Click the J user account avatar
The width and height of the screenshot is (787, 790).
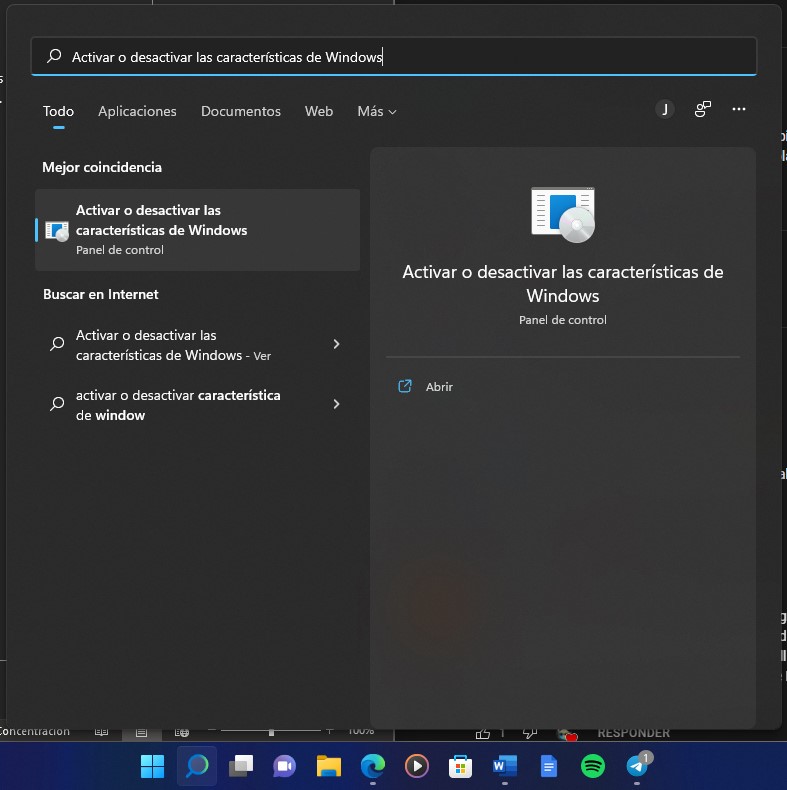click(x=665, y=109)
